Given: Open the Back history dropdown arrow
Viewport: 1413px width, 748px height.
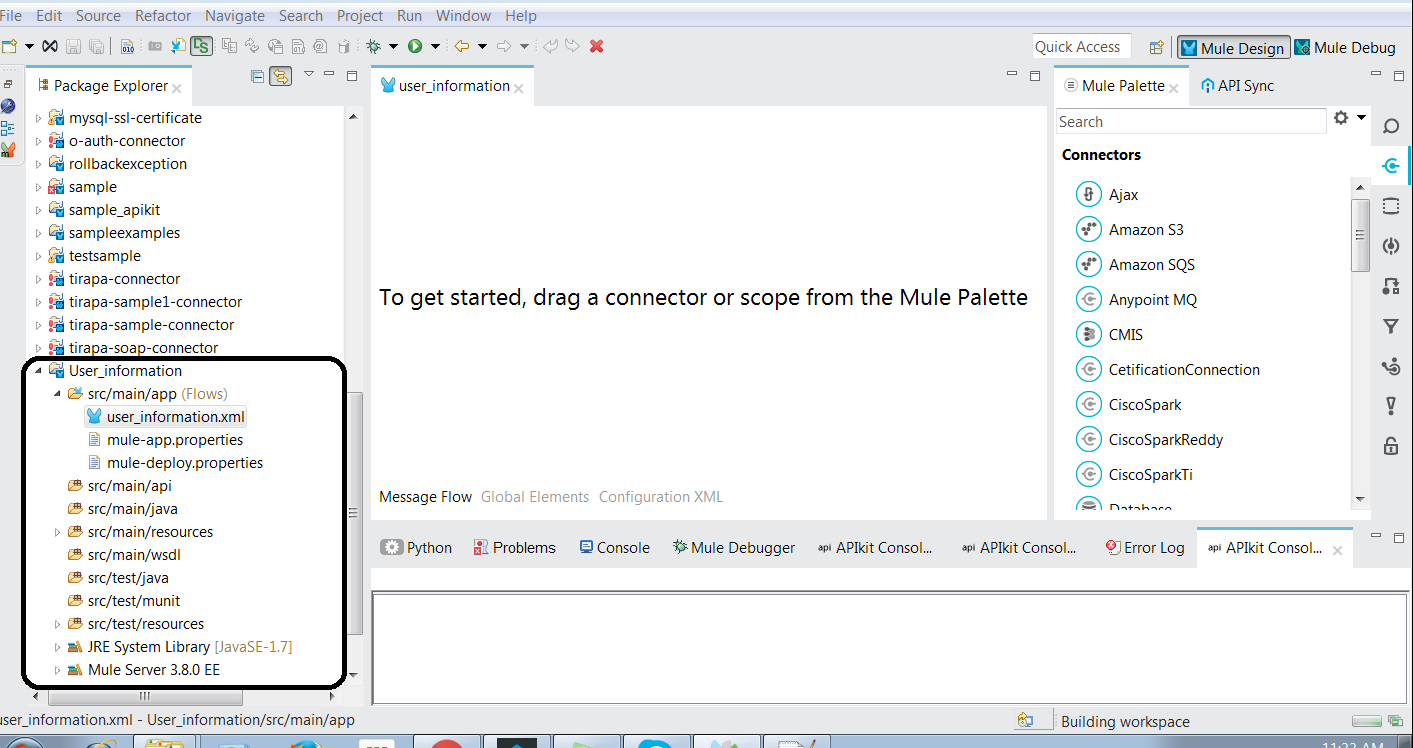Looking at the screenshot, I should [x=482, y=47].
